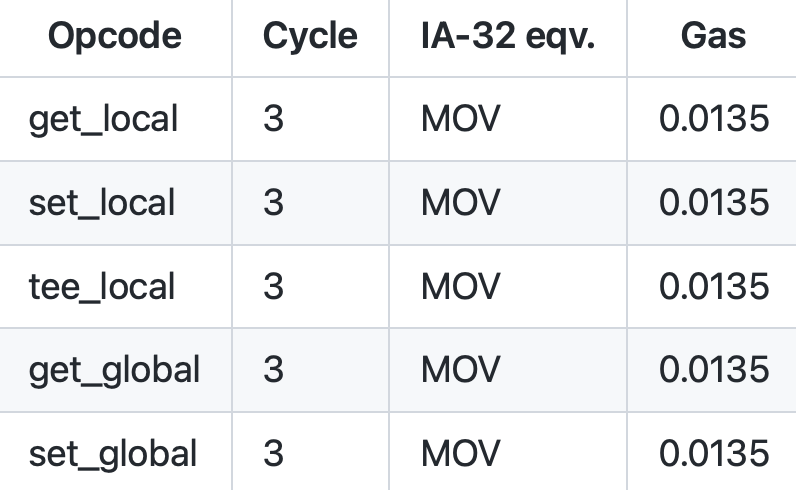The width and height of the screenshot is (796, 490).
Task: Click the Opcode column header
Action: [x=115, y=37]
